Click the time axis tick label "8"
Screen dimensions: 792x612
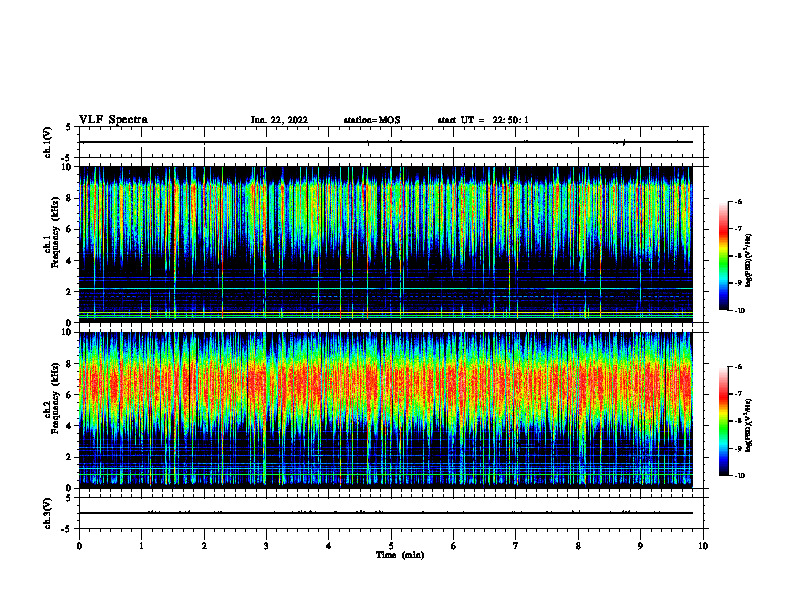tap(578, 546)
